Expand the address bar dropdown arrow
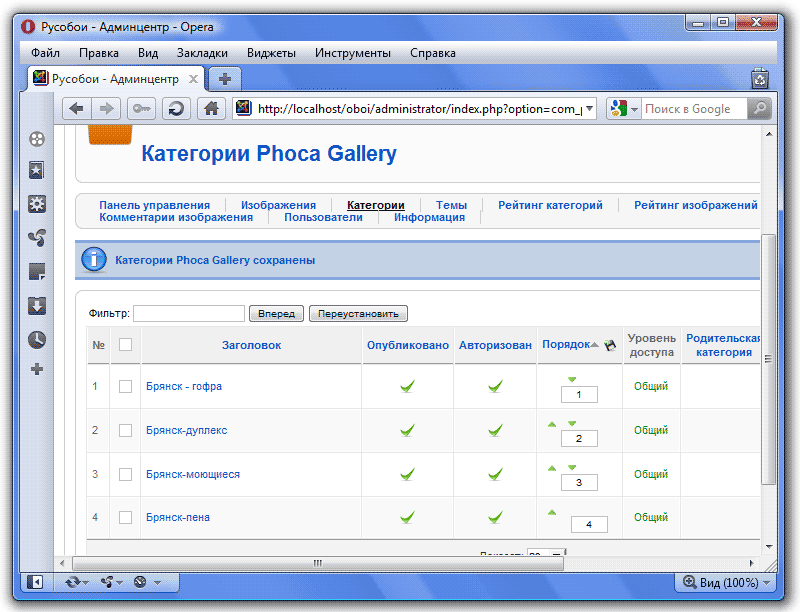The image size is (800, 612). 589,109
